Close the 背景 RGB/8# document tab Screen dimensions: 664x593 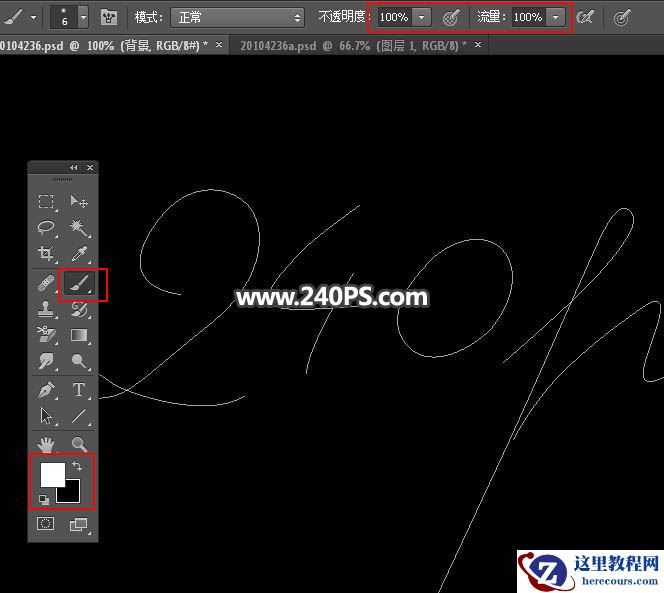219,44
